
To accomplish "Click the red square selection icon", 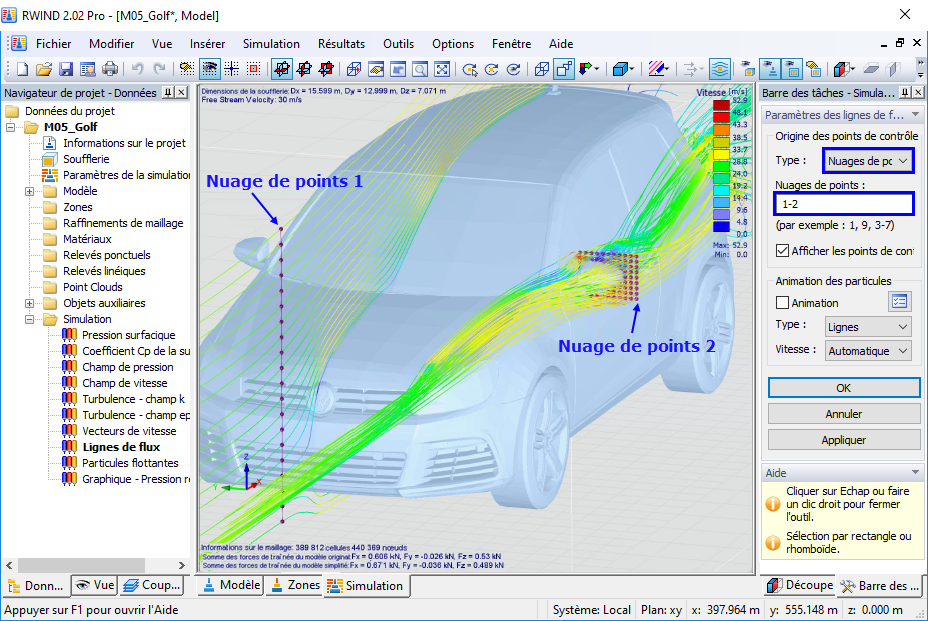I will point(254,69).
